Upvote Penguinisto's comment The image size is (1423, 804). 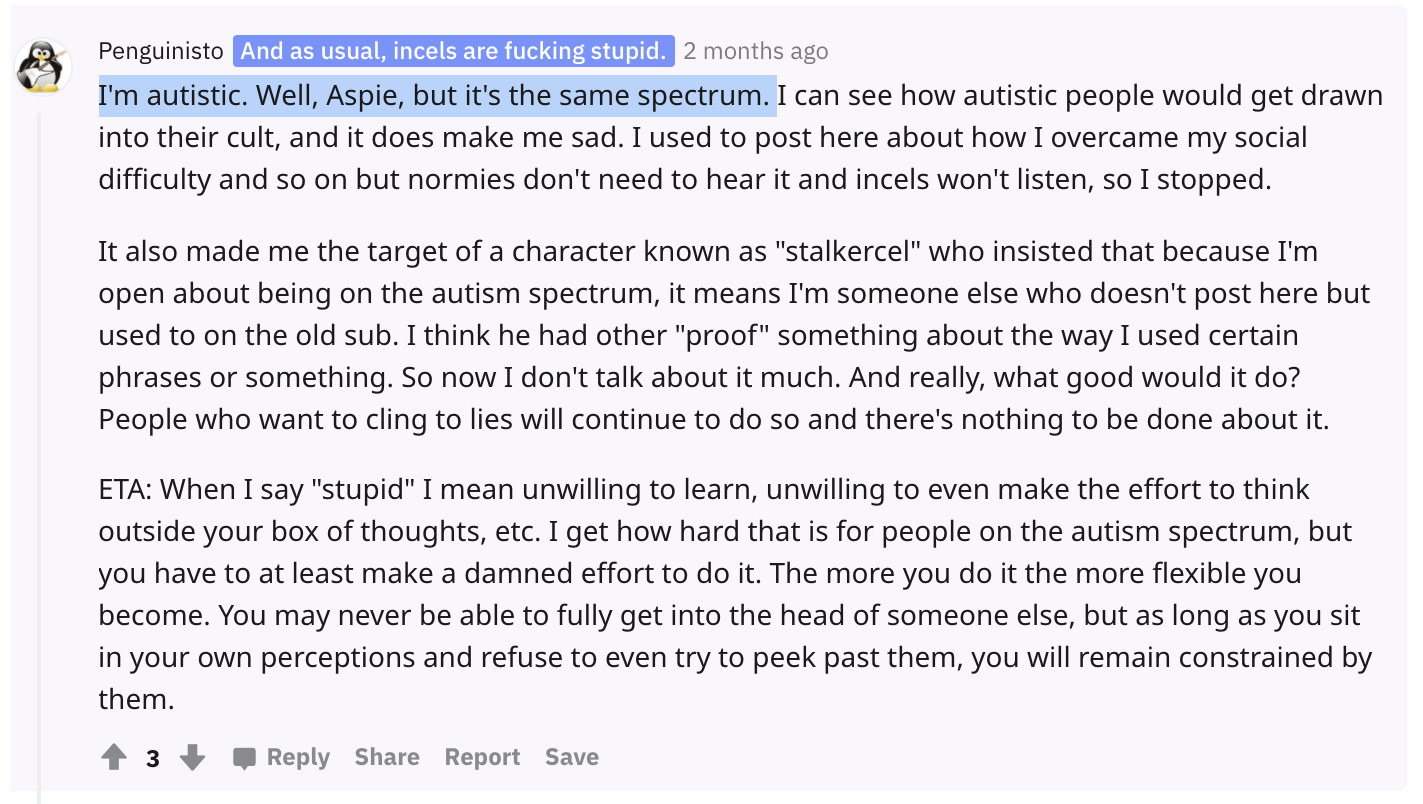click(x=114, y=757)
